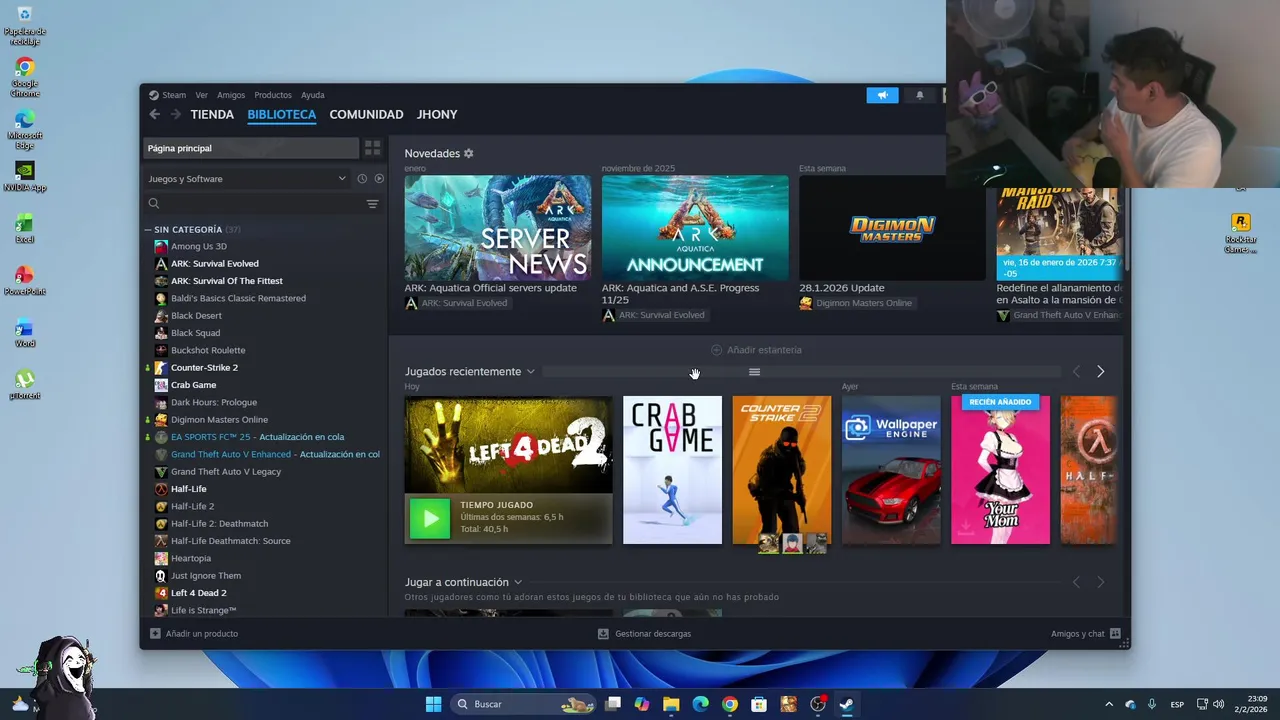This screenshot has height=720, width=1280.
Task: Switch library to grid view icon
Action: 373,148
